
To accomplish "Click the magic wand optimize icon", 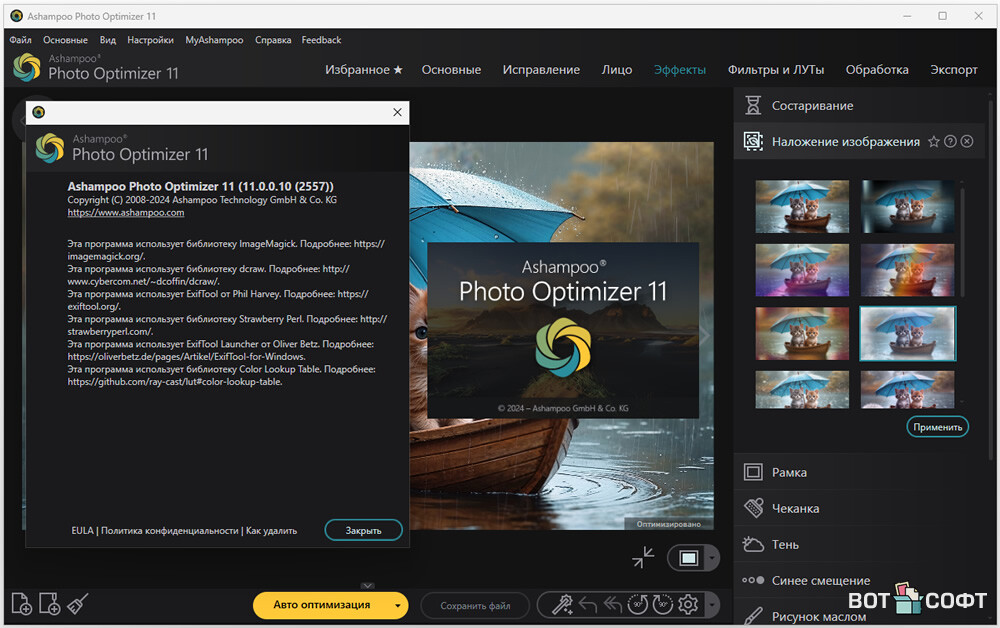I will pos(562,604).
